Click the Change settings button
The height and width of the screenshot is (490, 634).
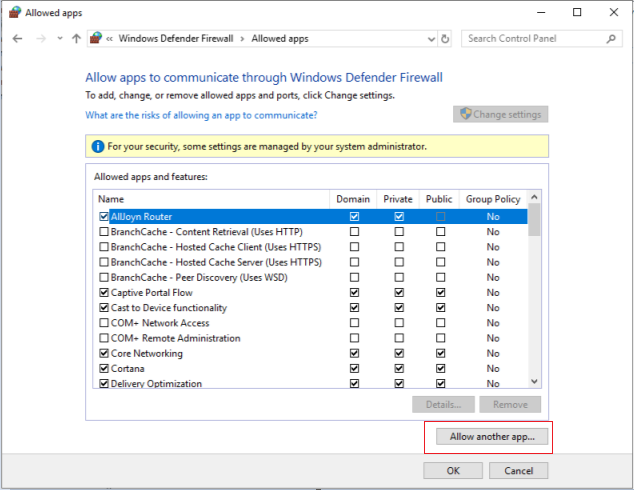[x=501, y=114]
